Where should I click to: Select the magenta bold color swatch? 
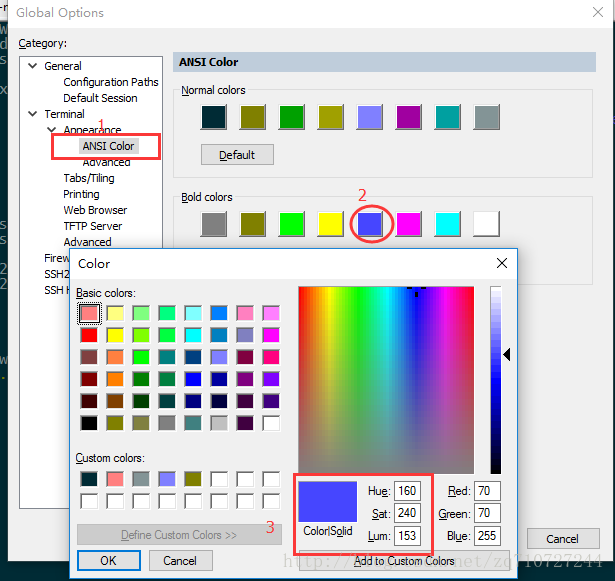pyautogui.click(x=409, y=224)
